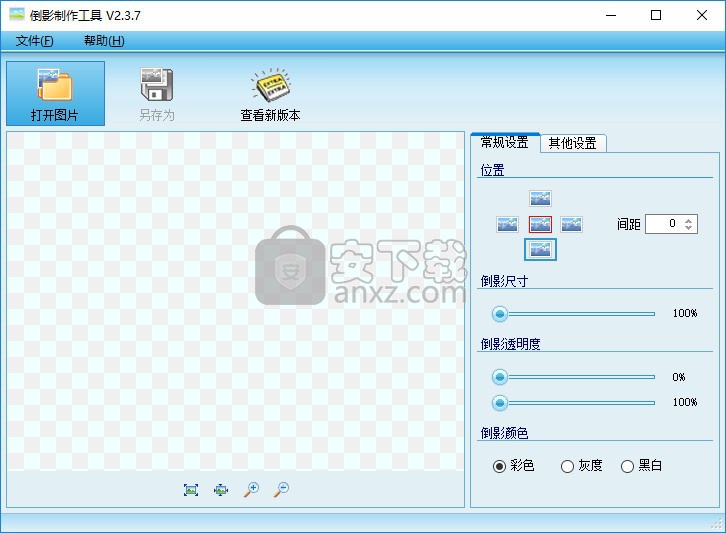Select the 彩色 color option
Screen dimensions: 726x533
coord(513,465)
